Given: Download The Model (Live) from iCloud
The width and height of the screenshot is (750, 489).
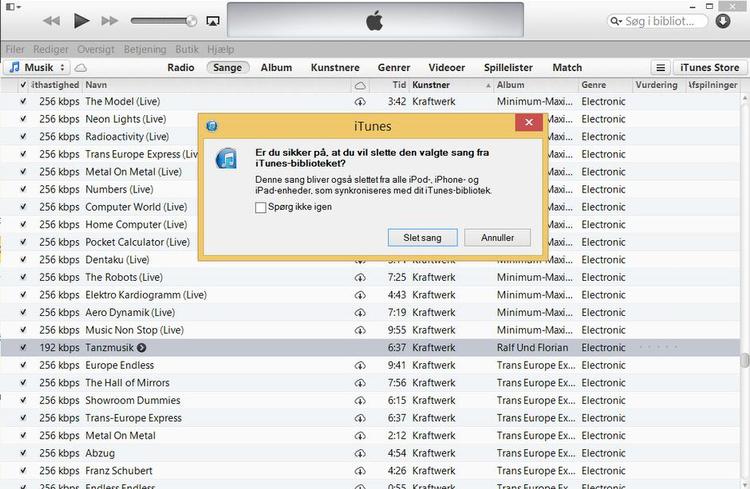Looking at the screenshot, I should [x=360, y=102].
